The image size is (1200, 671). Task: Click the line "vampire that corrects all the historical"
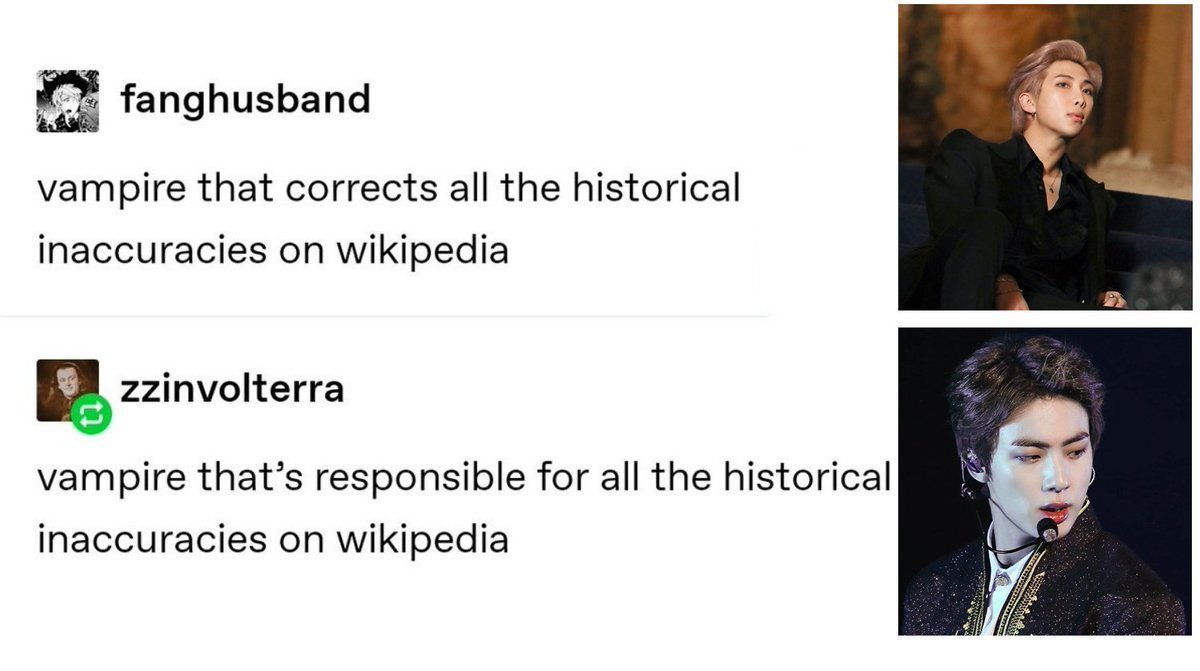(x=388, y=189)
